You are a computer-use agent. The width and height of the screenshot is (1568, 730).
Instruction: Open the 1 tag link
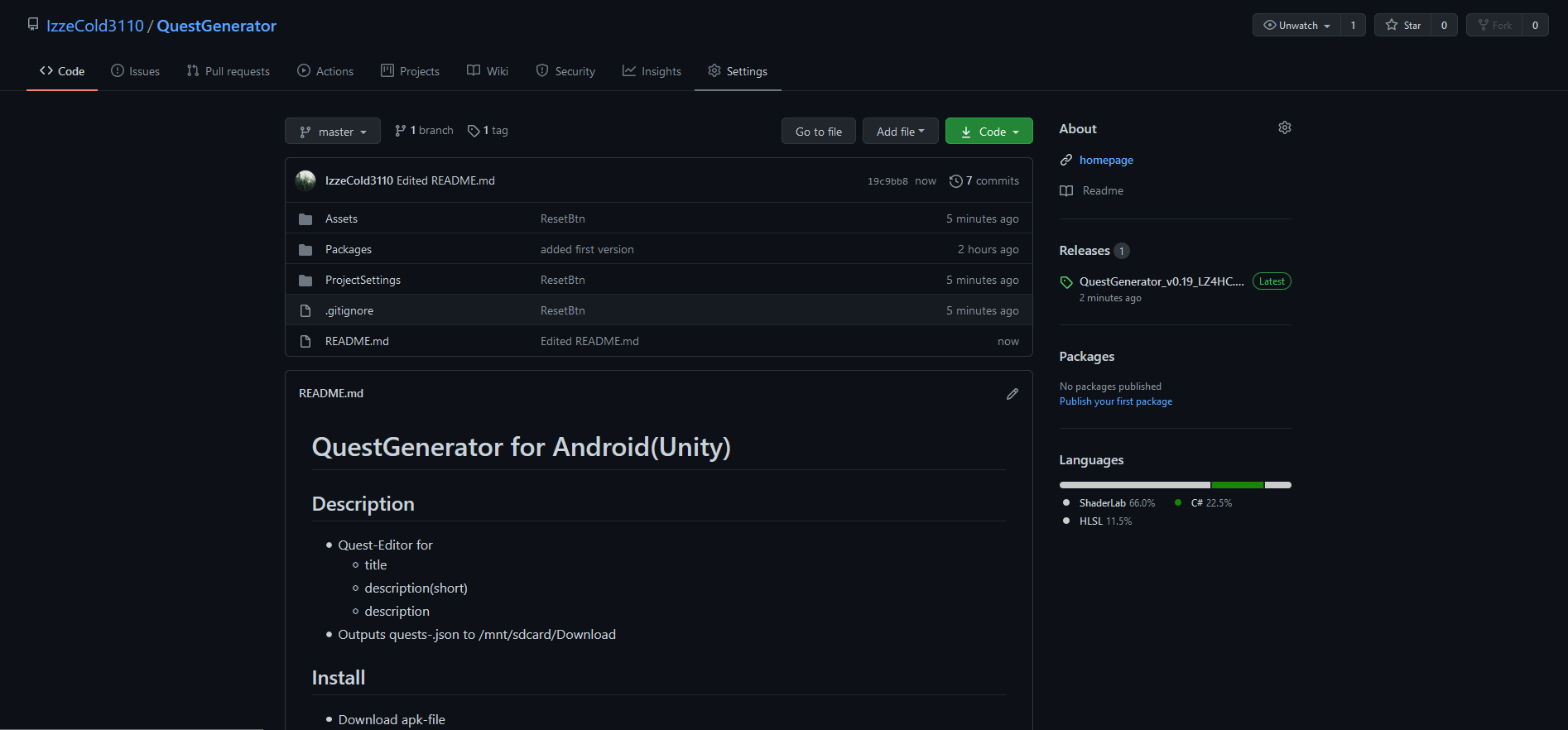click(488, 131)
